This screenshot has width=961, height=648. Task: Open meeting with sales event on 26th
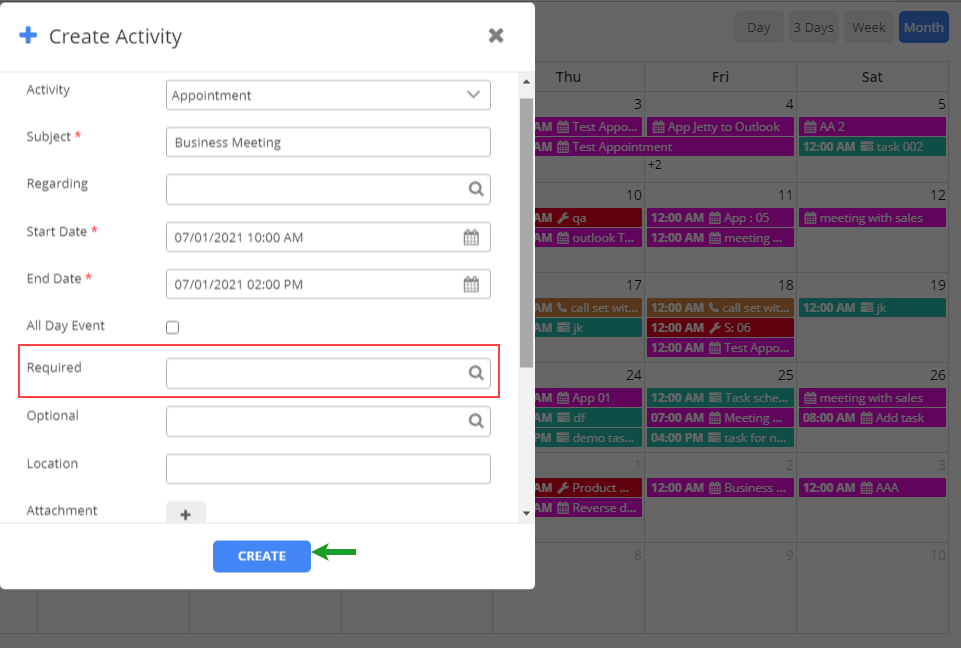pos(872,397)
